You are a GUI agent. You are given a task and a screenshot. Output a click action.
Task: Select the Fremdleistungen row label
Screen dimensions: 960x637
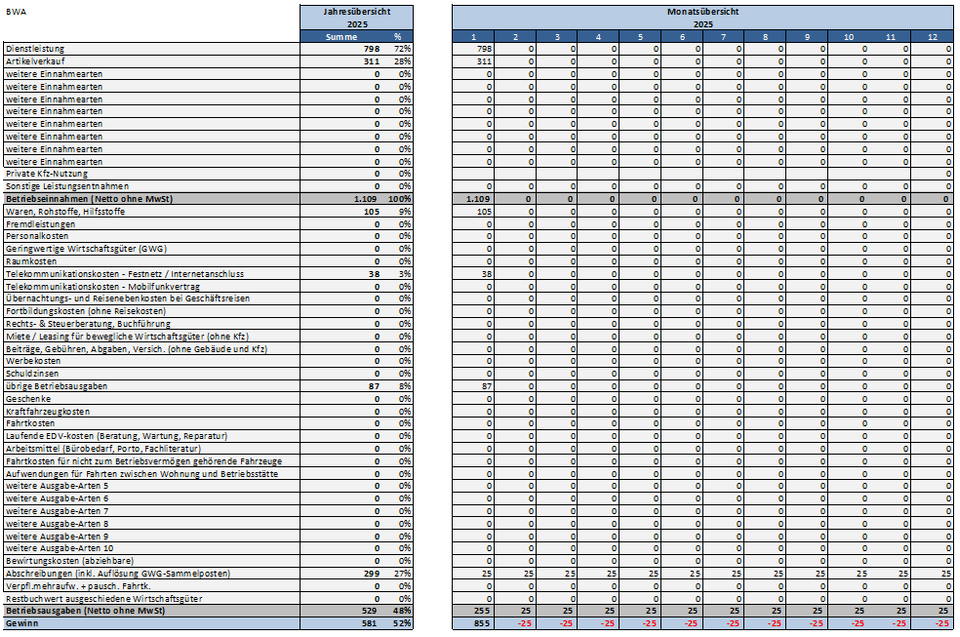point(40,224)
